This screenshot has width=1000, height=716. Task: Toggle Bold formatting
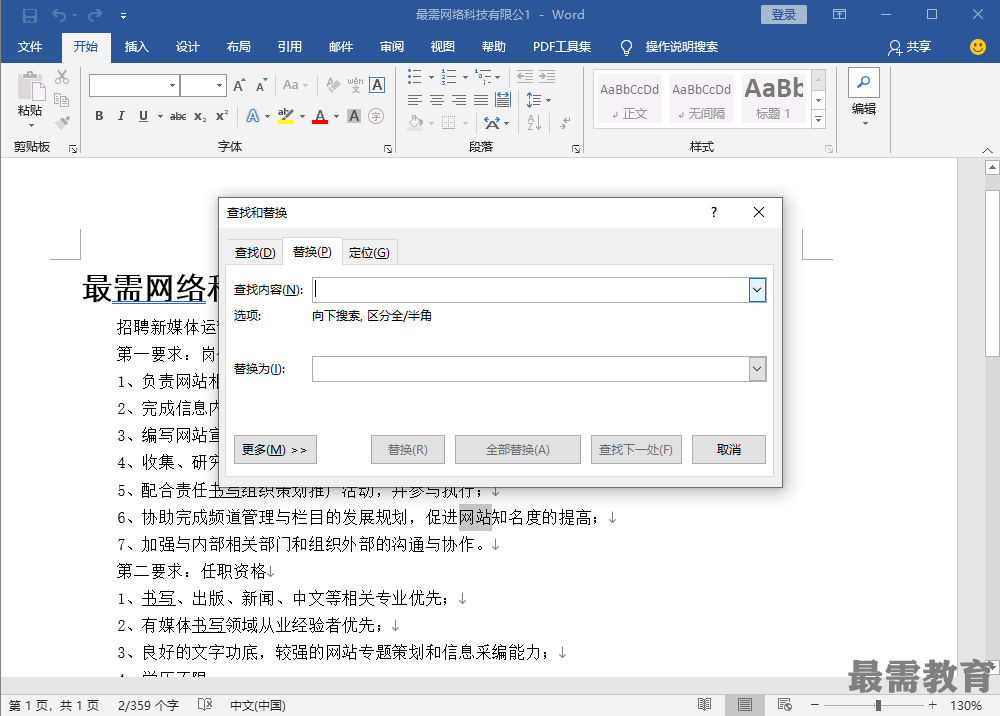pyautogui.click(x=99, y=116)
